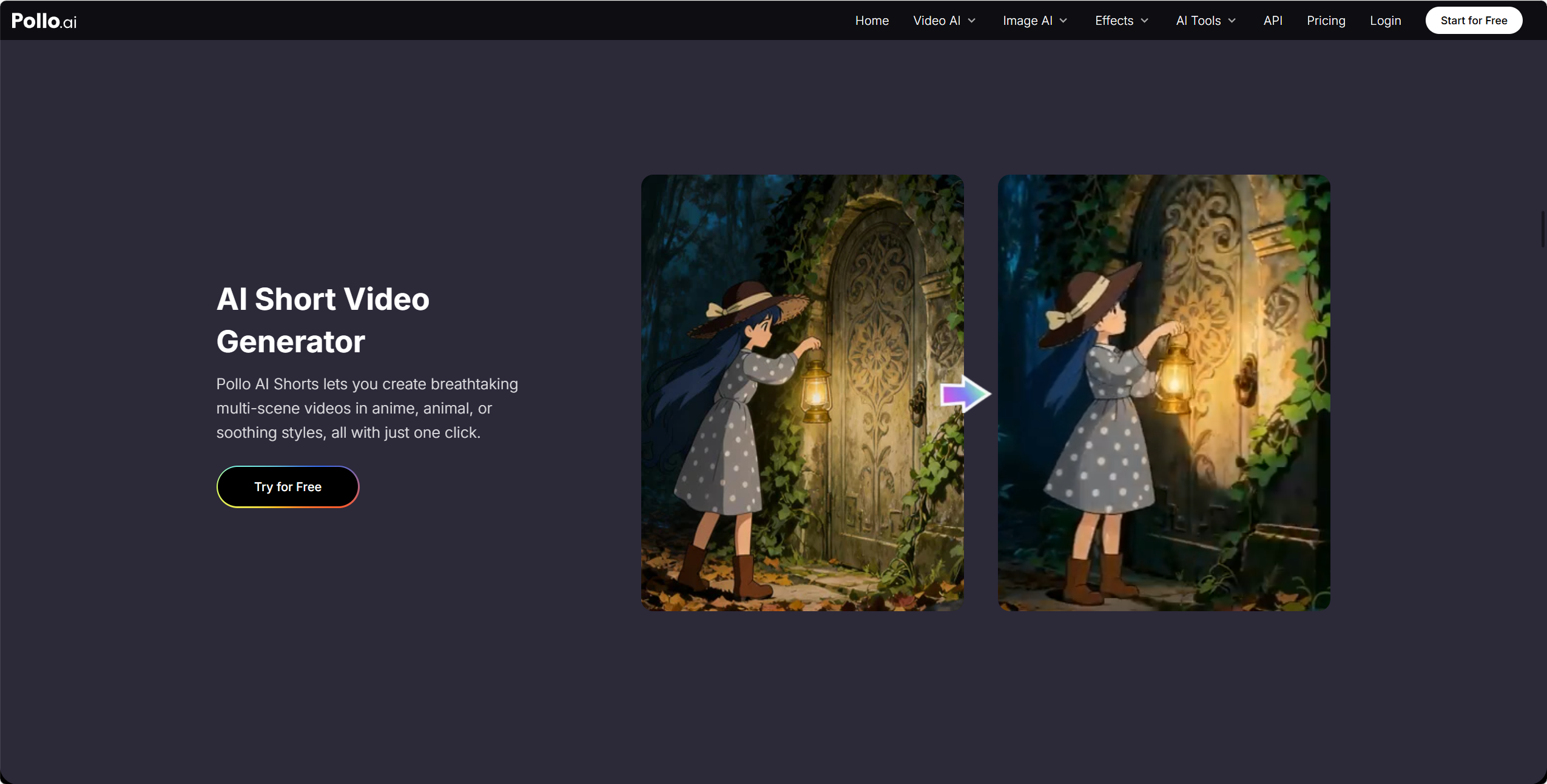
Task: Expand the Image AI chevron
Action: 1063,21
